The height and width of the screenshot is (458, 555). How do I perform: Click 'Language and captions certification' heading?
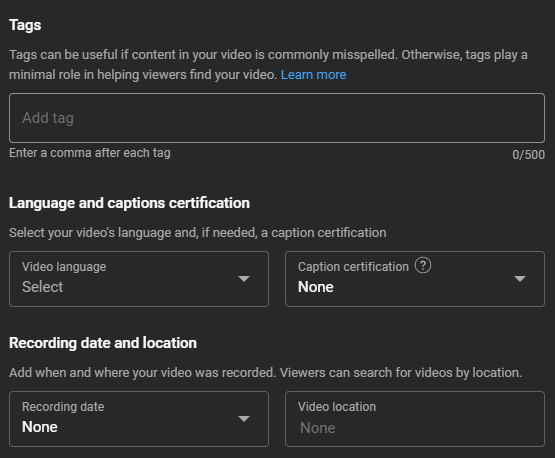(130, 204)
